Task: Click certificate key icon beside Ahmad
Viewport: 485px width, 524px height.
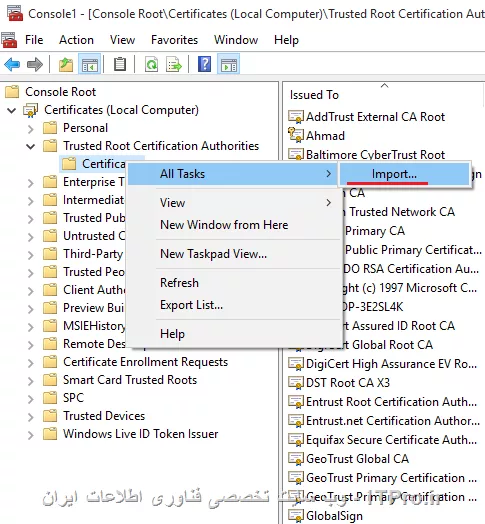Action: click(x=296, y=135)
